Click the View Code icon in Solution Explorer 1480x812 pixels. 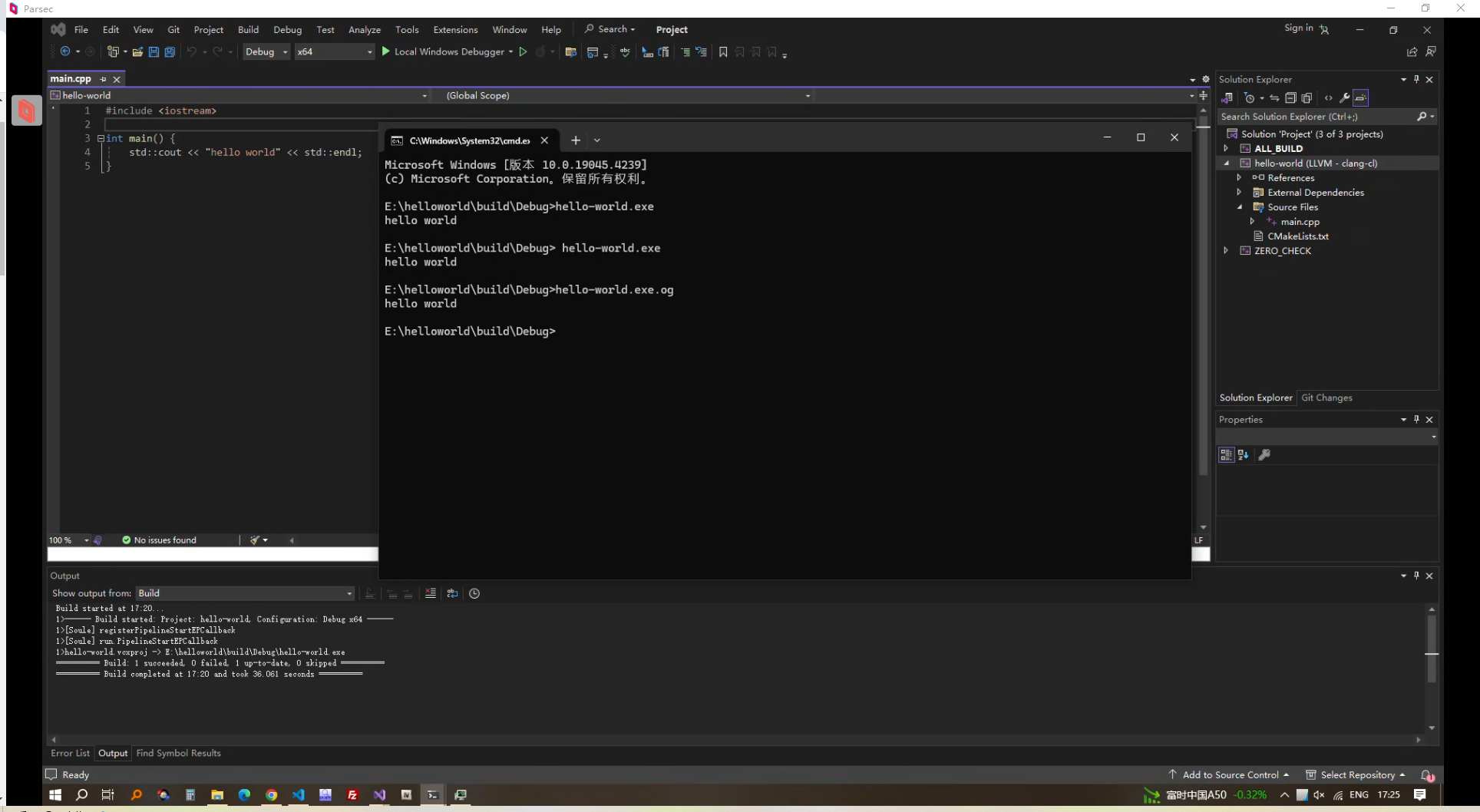pyautogui.click(x=1329, y=97)
